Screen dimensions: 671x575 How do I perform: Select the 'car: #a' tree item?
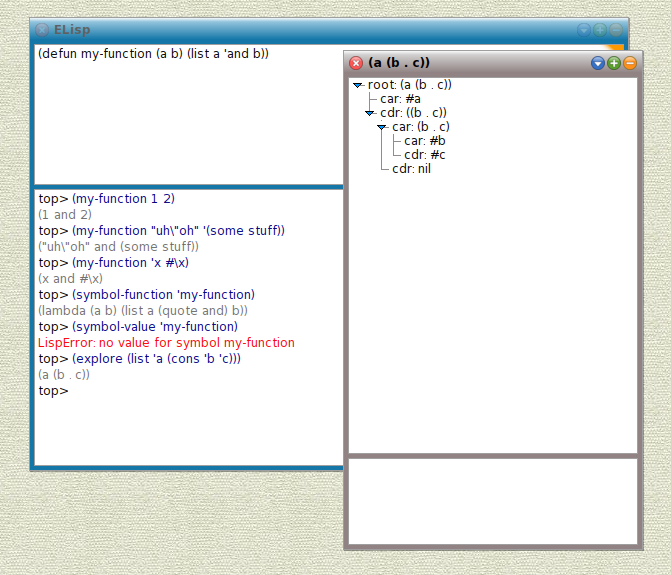tap(400, 99)
